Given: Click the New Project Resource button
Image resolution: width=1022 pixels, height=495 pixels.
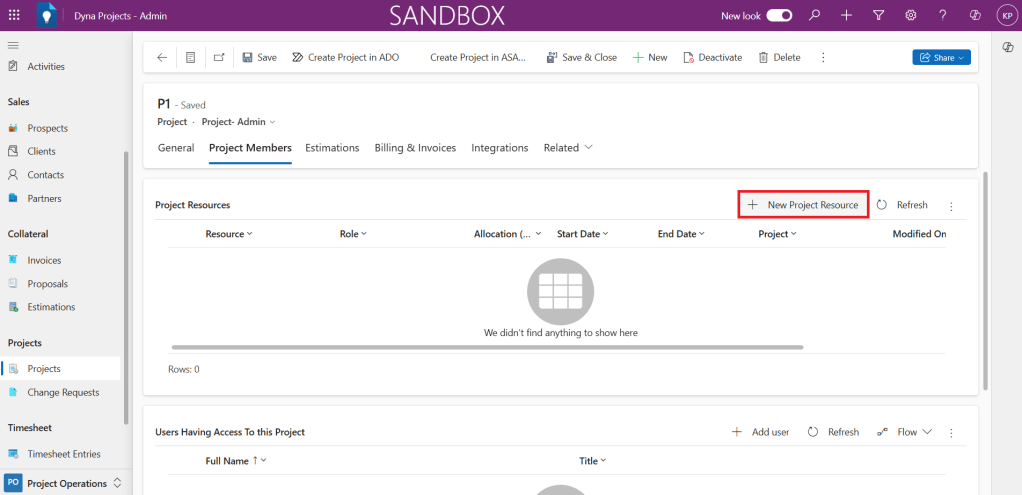Looking at the screenshot, I should pos(803,205).
